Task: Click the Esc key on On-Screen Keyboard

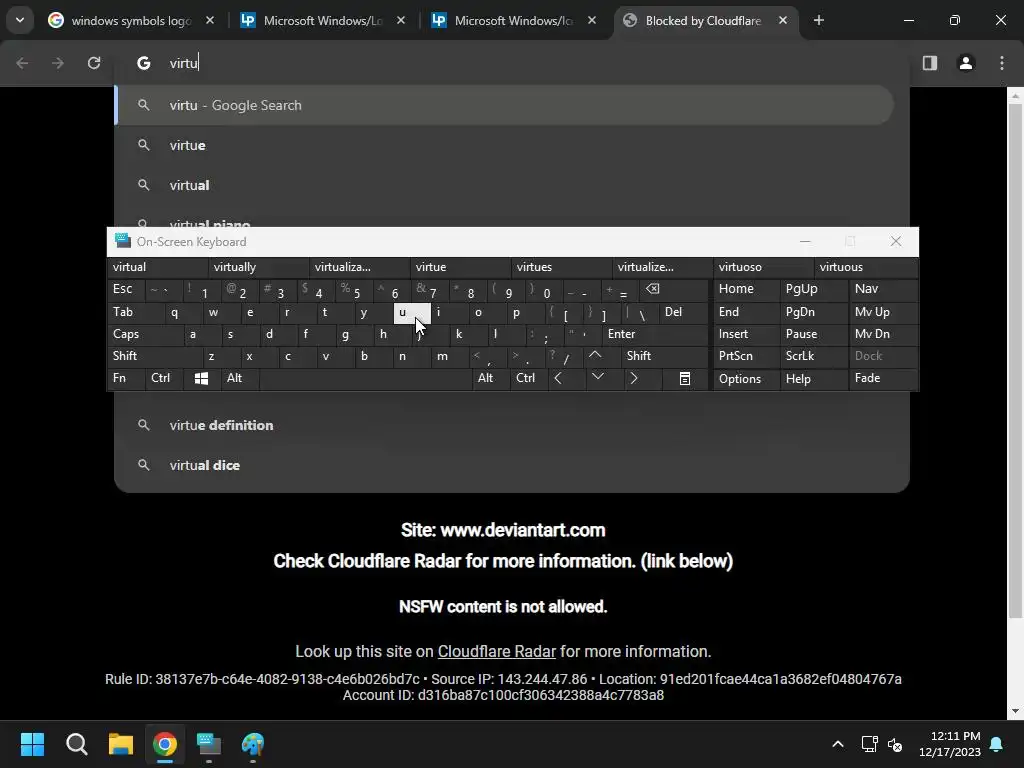Action: click(x=125, y=289)
